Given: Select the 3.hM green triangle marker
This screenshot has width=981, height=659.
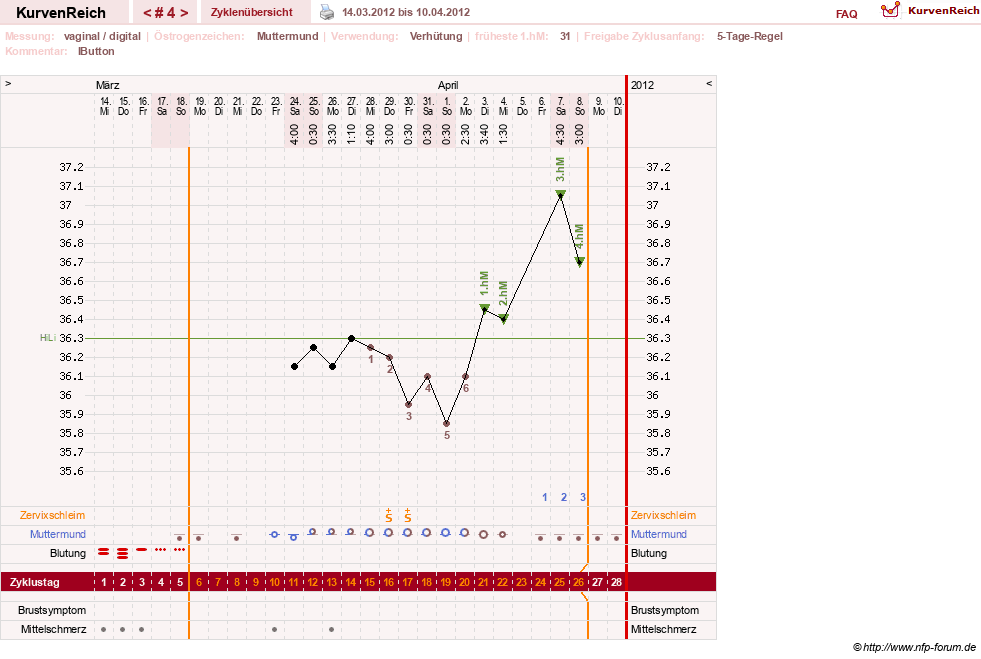Looking at the screenshot, I should pyautogui.click(x=561, y=194).
